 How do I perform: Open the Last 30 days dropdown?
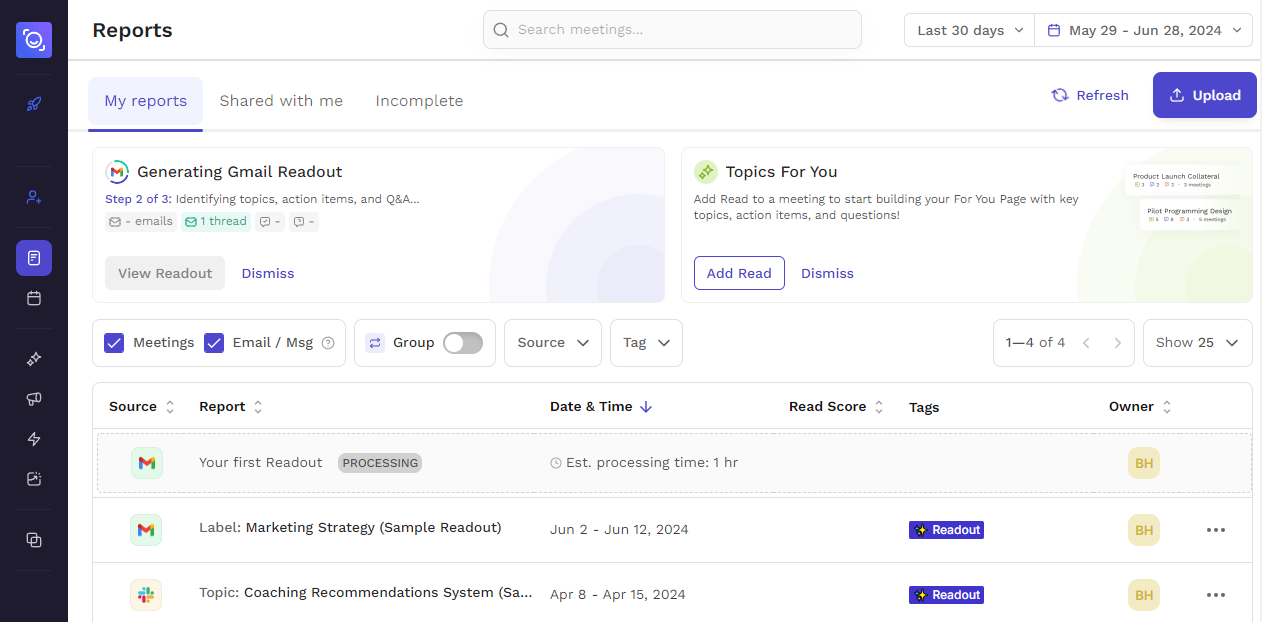970,30
